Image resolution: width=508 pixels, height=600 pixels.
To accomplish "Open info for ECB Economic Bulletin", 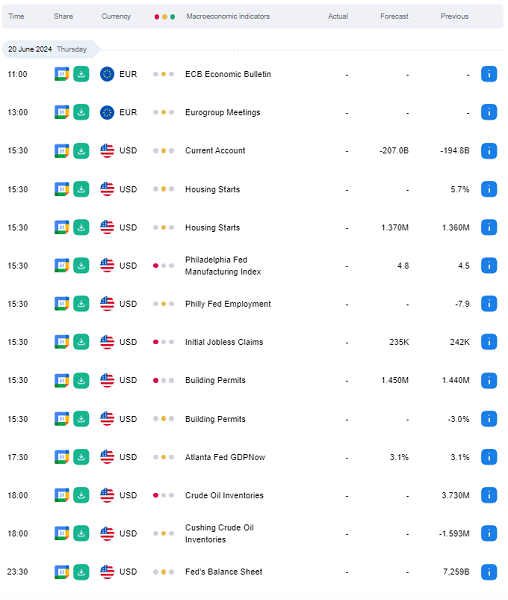I will (488, 74).
